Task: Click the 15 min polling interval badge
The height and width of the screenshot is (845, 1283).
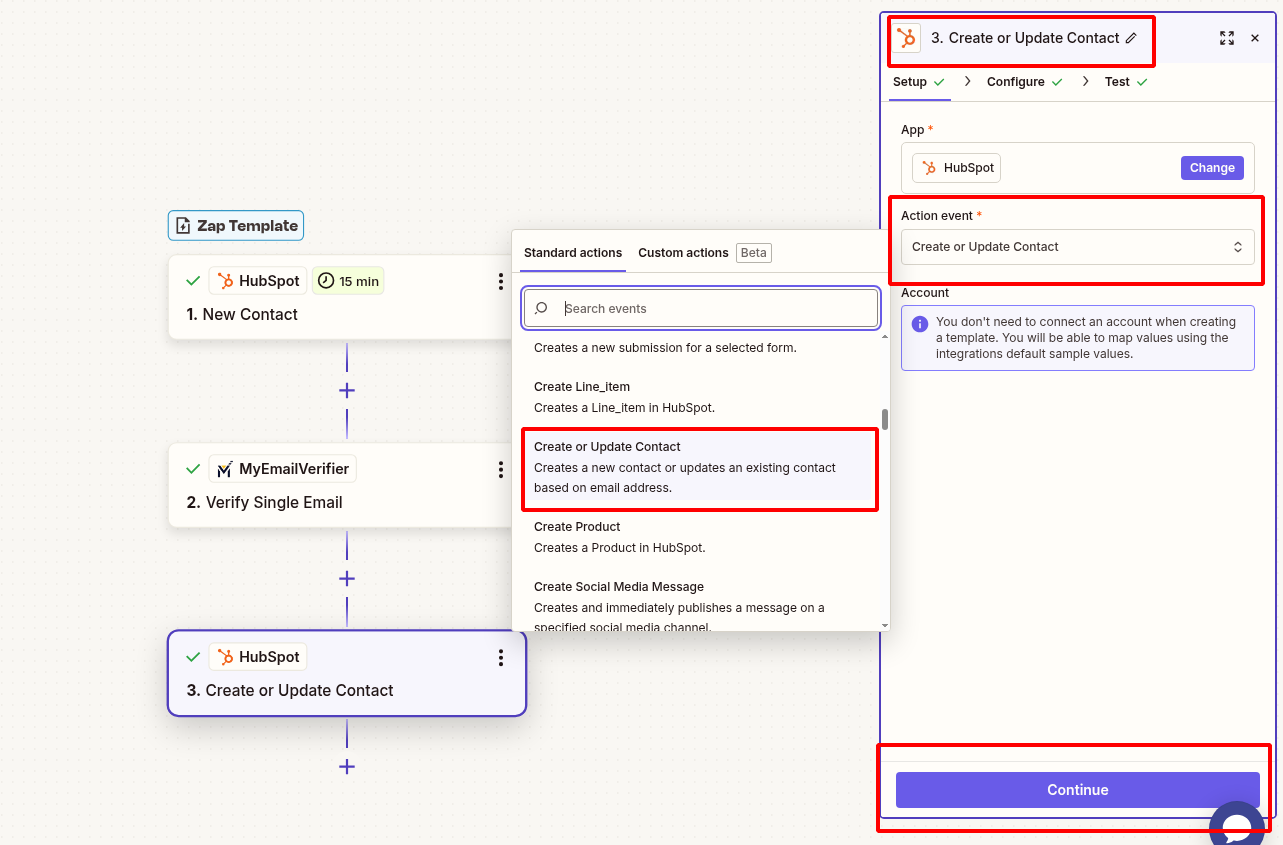Action: [348, 281]
